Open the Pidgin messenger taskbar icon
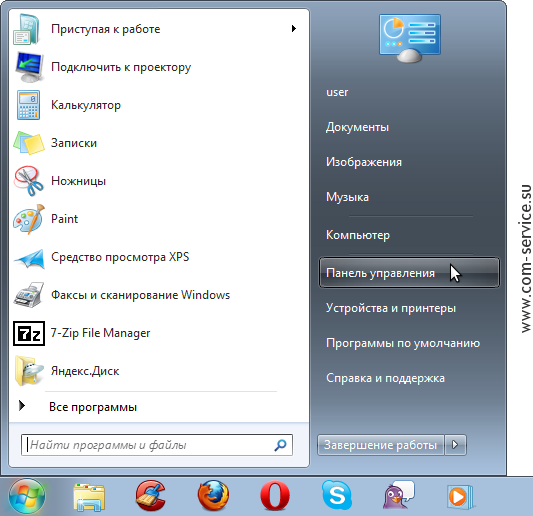 pos(398,495)
